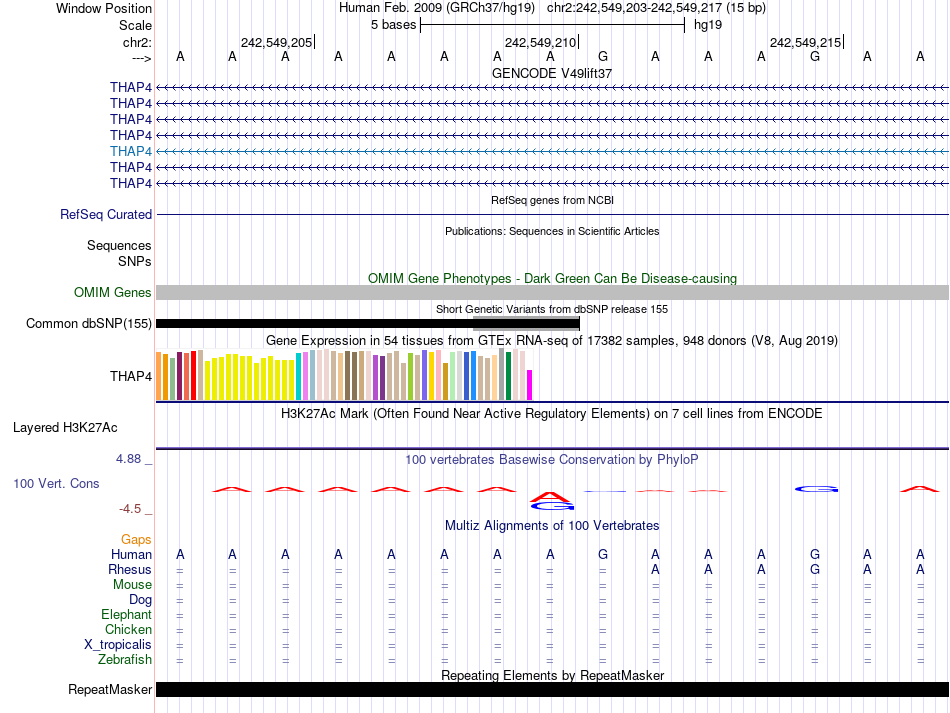This screenshot has height=713, width=950.
Task: Click the Gaps label in alignment track
Action: (x=136, y=539)
